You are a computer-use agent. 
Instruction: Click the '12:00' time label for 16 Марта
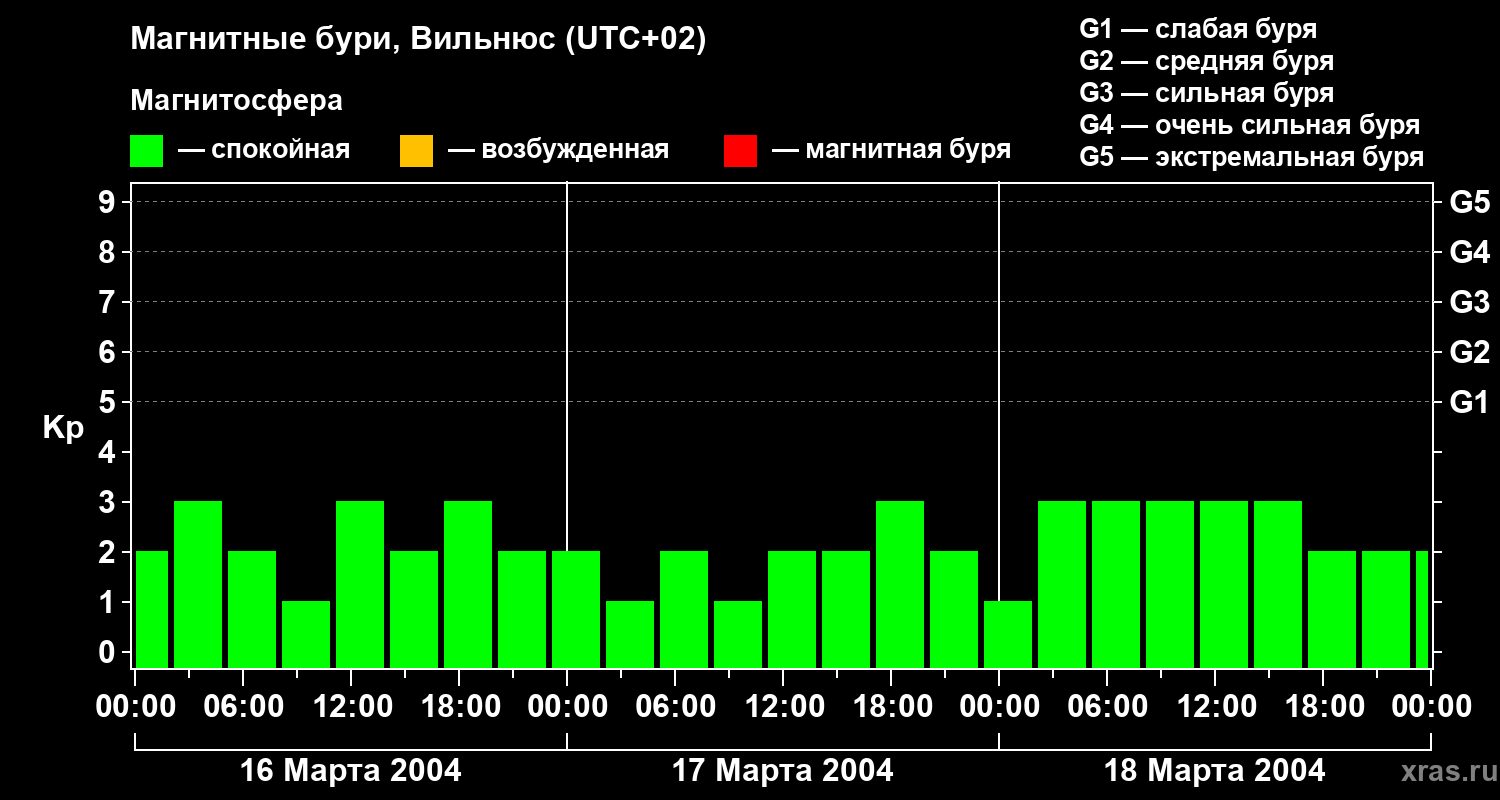tap(351, 706)
